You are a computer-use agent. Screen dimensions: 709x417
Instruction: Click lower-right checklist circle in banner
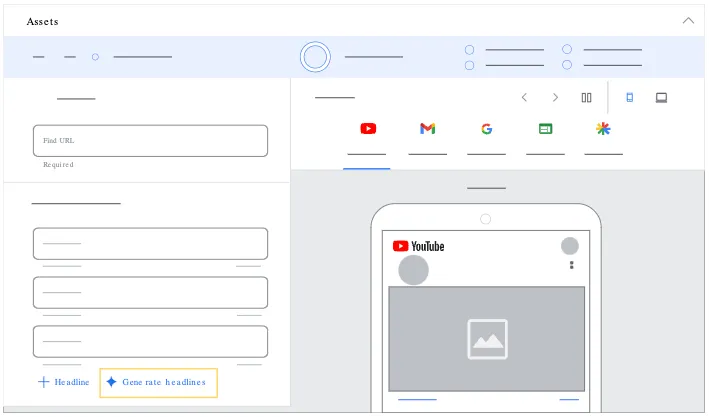pos(567,65)
